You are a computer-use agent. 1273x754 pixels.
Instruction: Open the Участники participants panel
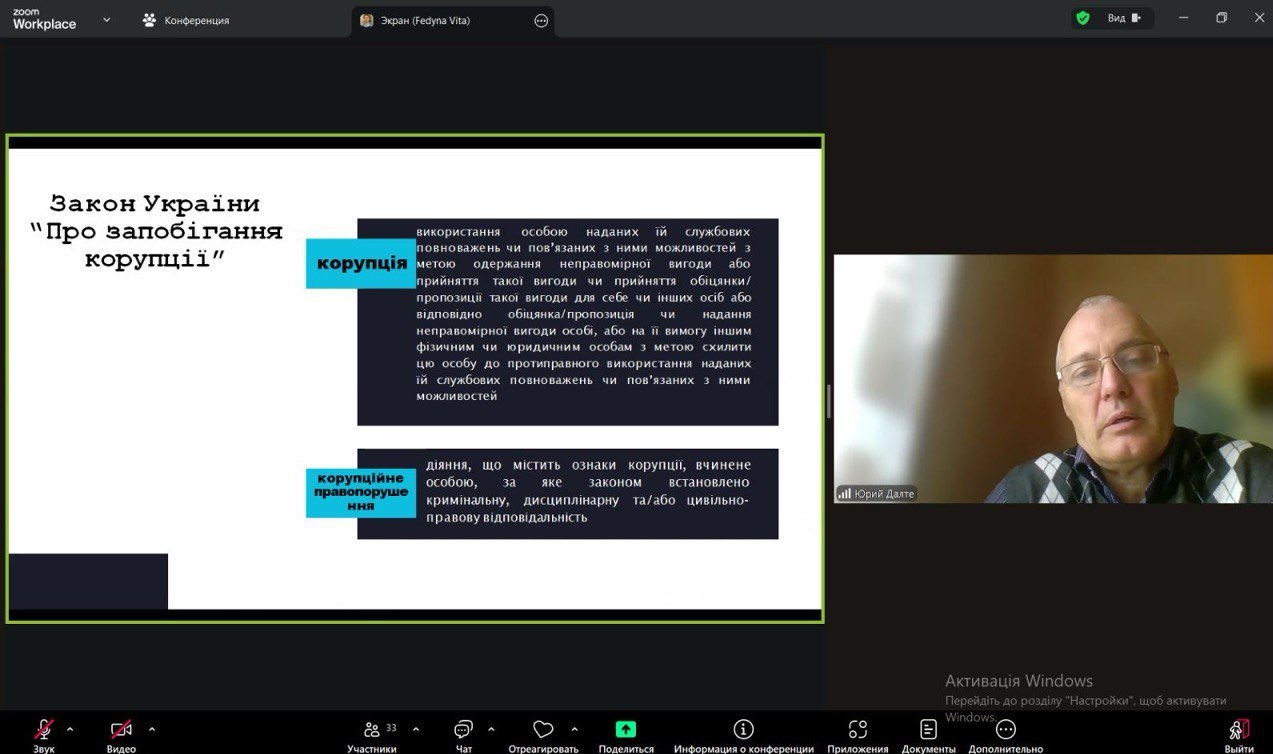372,730
